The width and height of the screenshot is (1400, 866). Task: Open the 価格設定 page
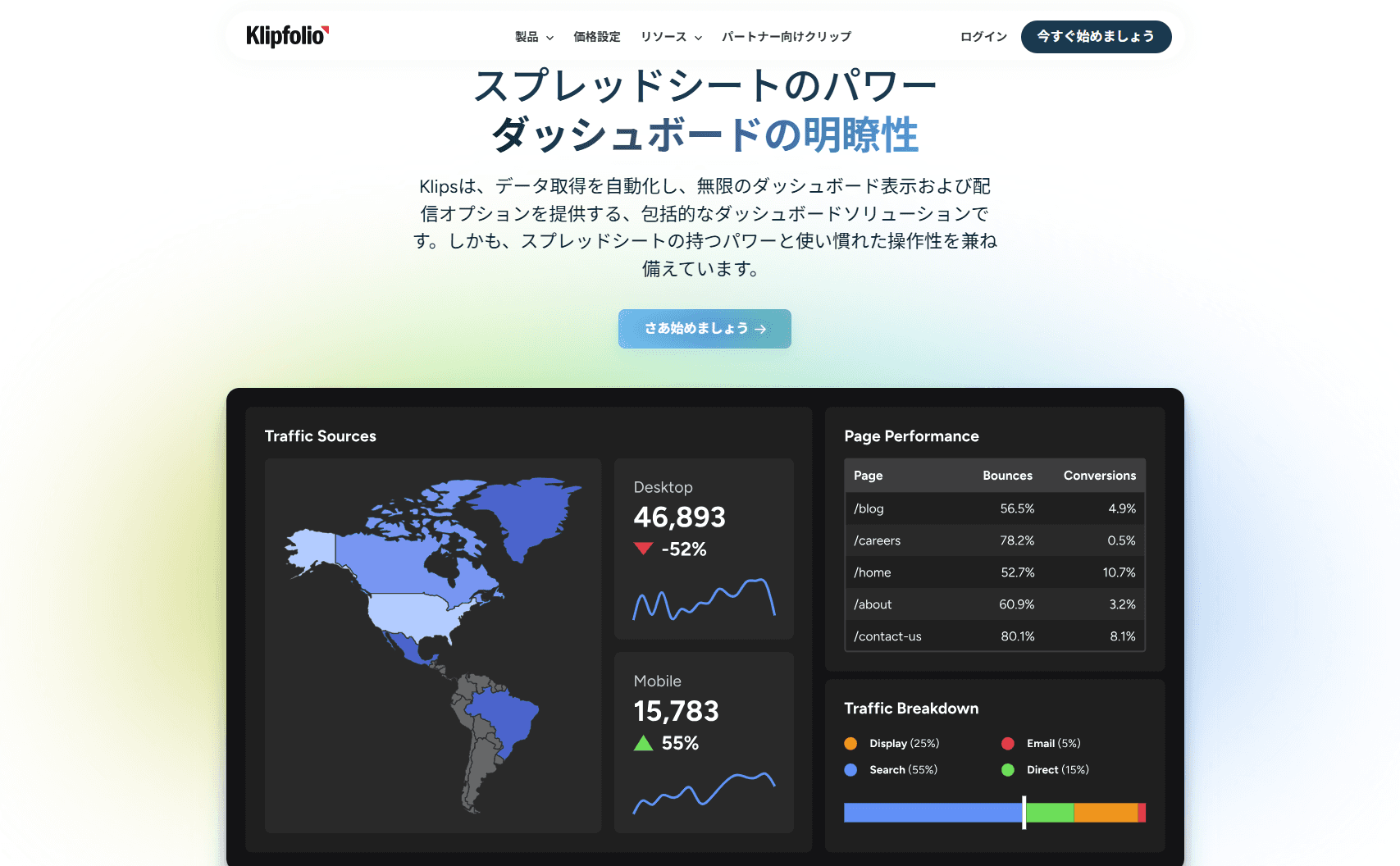pos(597,37)
